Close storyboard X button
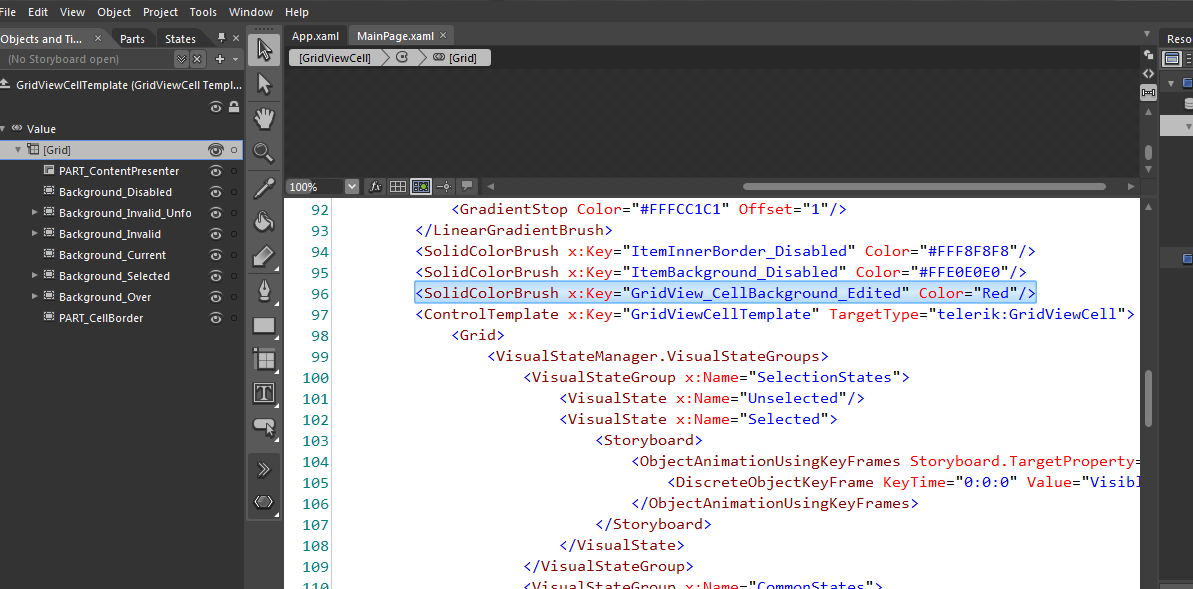Image resolution: width=1193 pixels, height=589 pixels. coord(197,59)
